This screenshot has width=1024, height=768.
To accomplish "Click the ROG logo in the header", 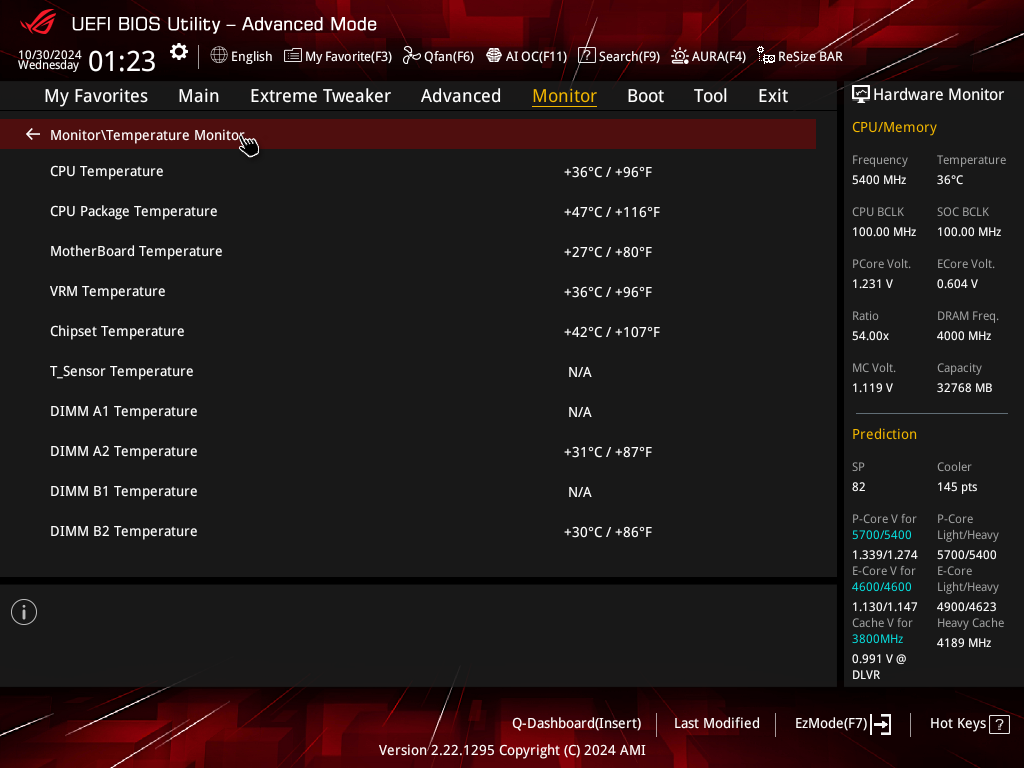I will point(38,23).
